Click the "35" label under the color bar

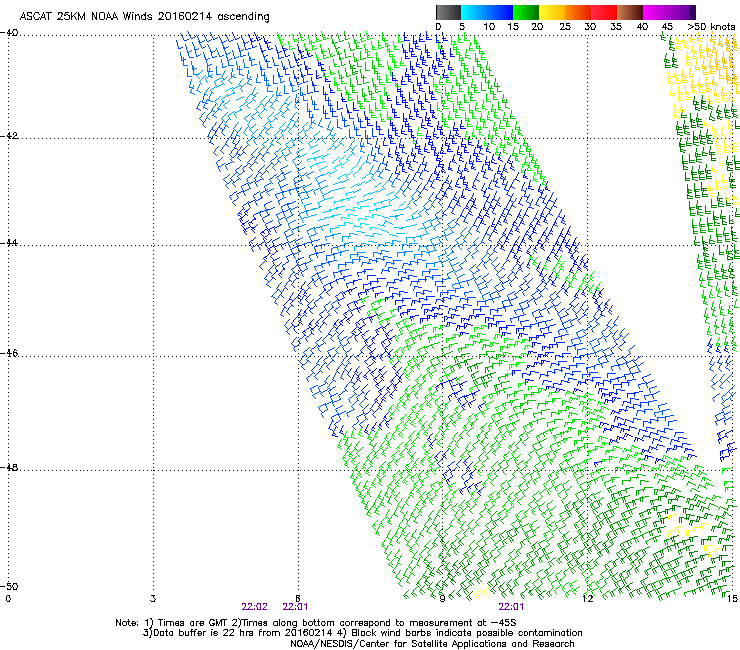point(616,27)
